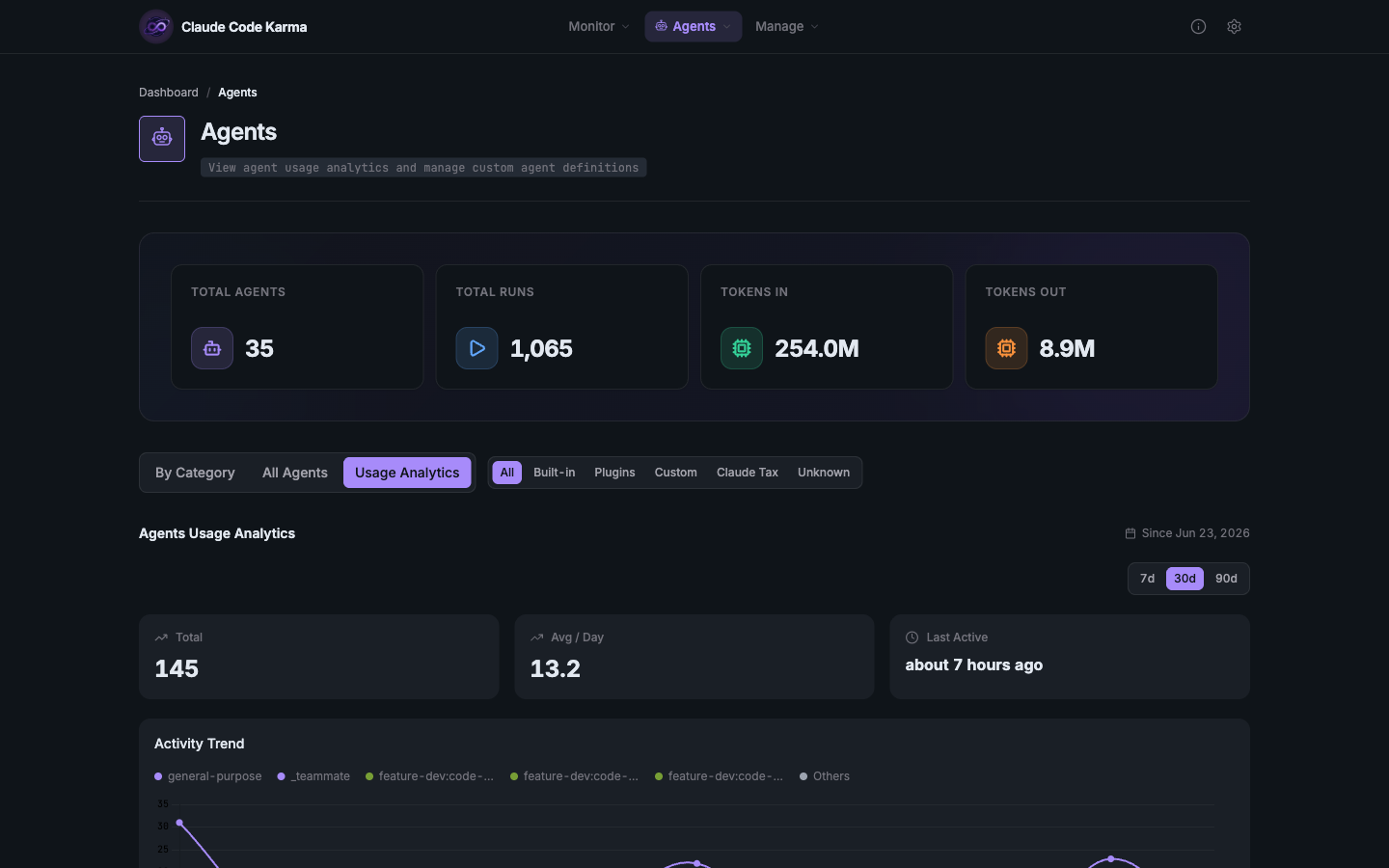Click the Total value 145
This screenshot has height=868, width=1389.
[x=177, y=668]
